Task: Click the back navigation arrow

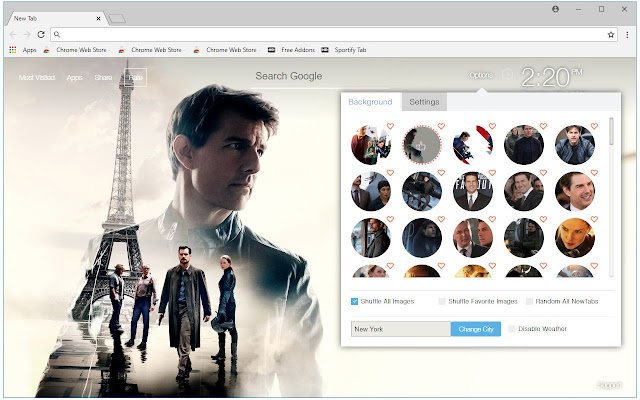Action: point(13,35)
